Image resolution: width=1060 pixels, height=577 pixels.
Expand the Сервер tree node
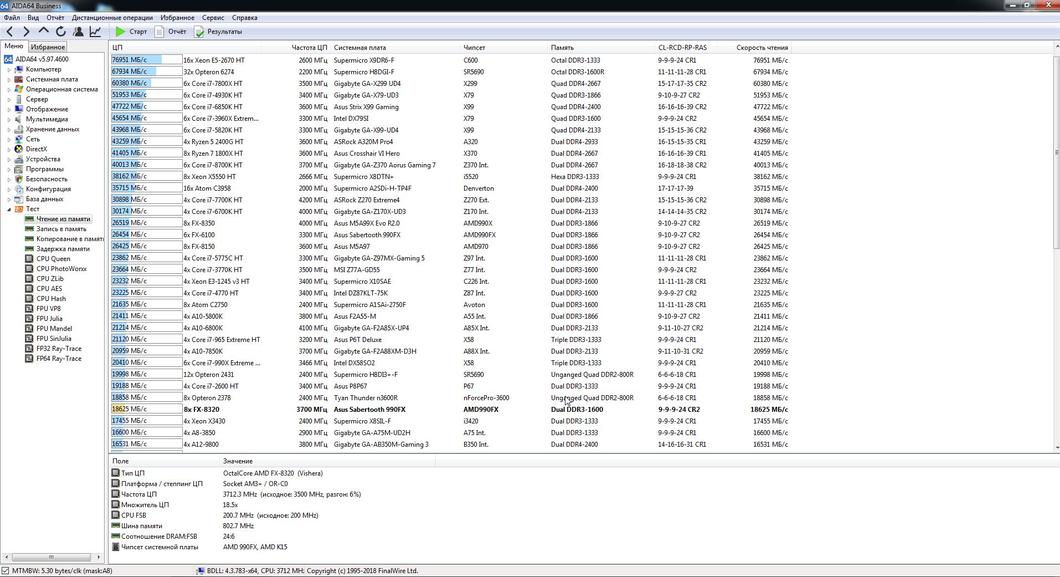point(9,99)
